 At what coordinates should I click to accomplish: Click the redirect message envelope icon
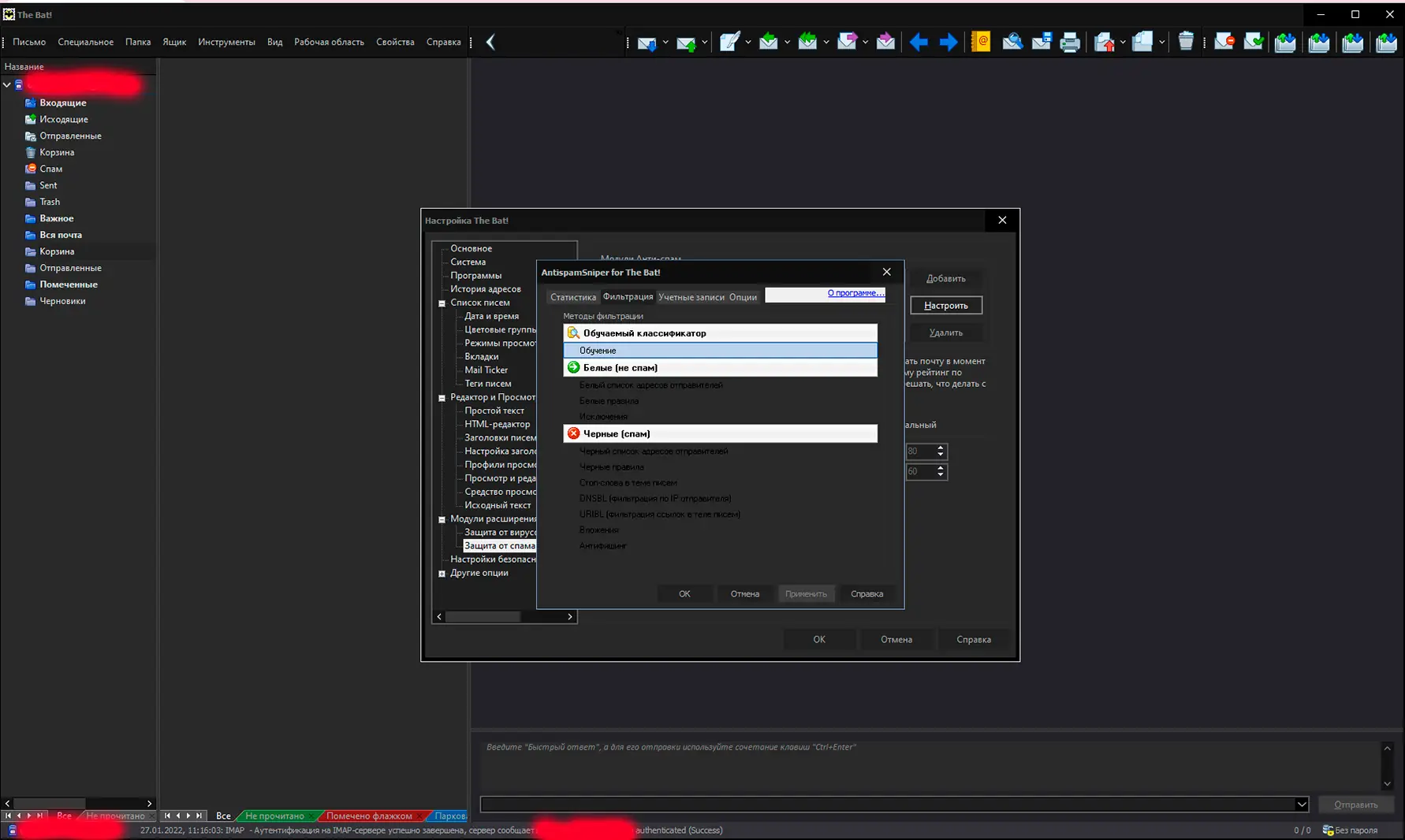(885, 42)
